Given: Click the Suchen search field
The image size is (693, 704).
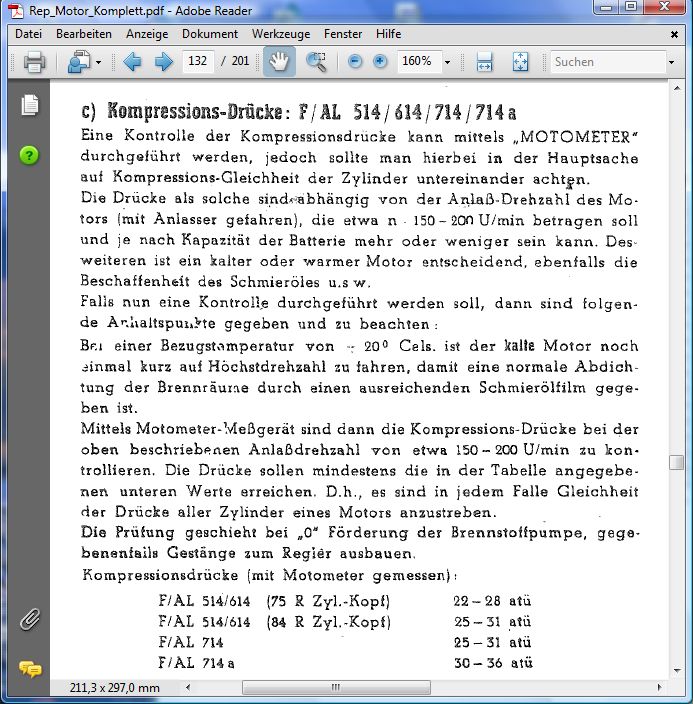Looking at the screenshot, I should click(608, 62).
